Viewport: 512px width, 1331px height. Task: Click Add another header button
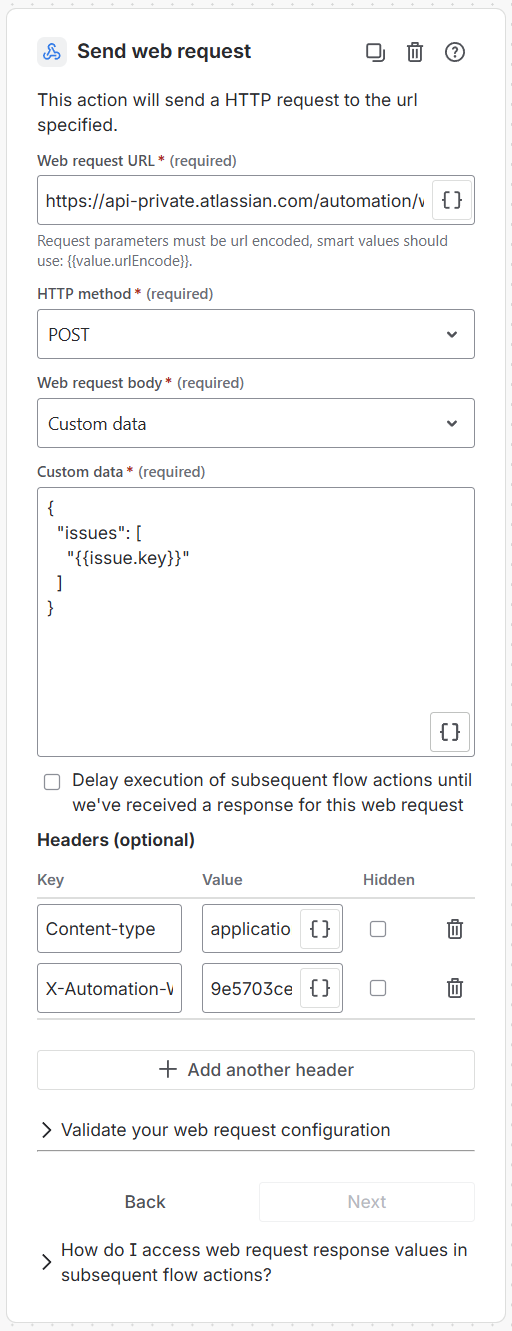(x=256, y=1070)
